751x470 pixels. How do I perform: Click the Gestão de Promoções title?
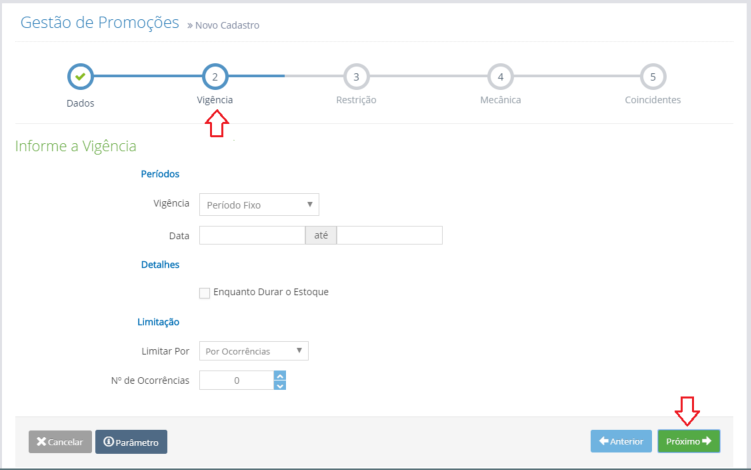point(100,23)
